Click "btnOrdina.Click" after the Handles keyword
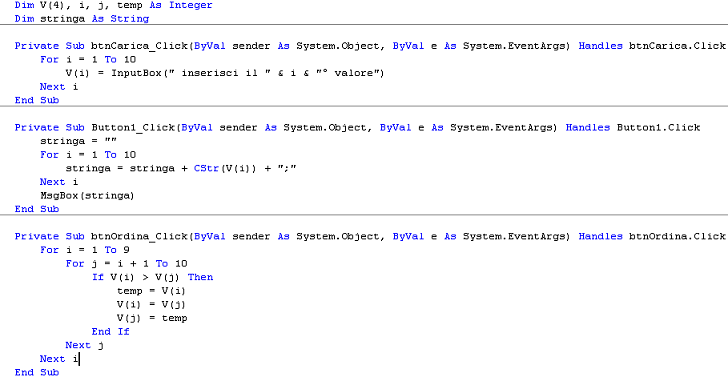 (x=677, y=236)
